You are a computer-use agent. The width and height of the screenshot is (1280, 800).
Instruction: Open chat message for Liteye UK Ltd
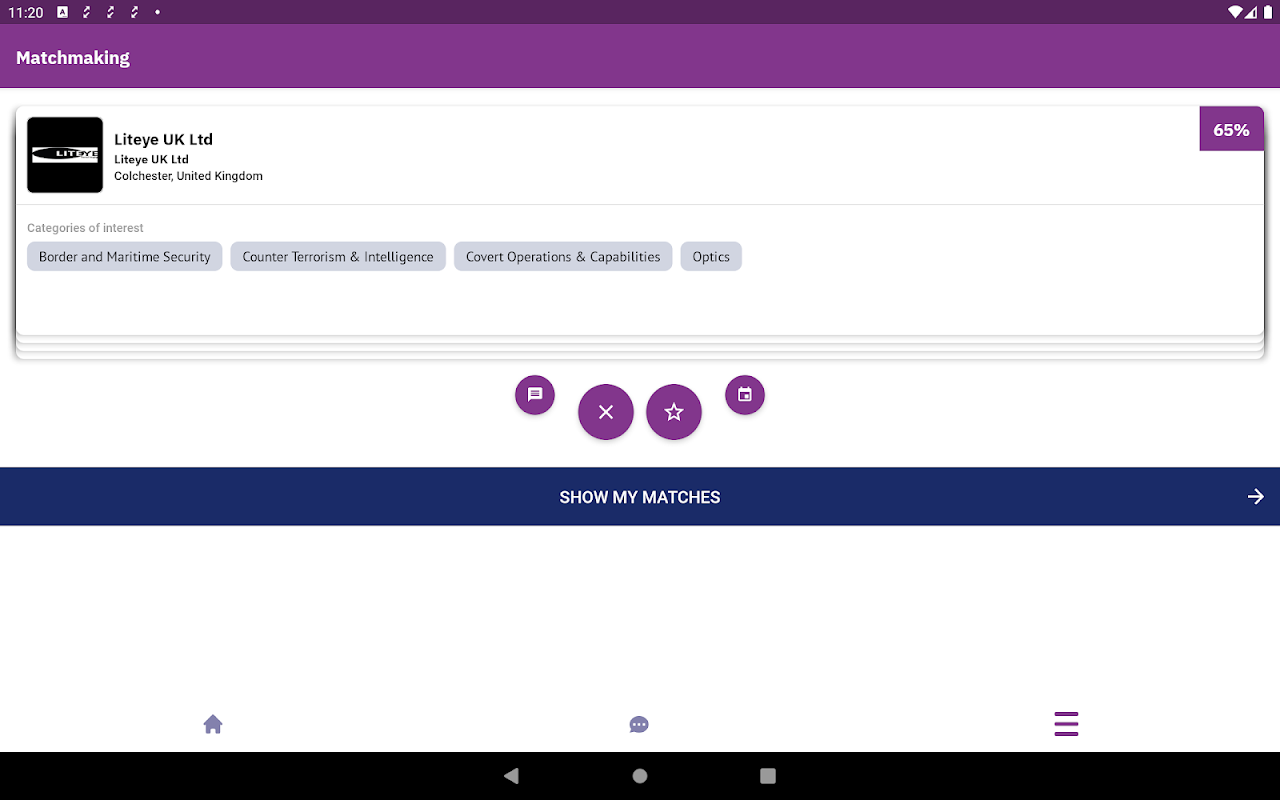point(535,395)
